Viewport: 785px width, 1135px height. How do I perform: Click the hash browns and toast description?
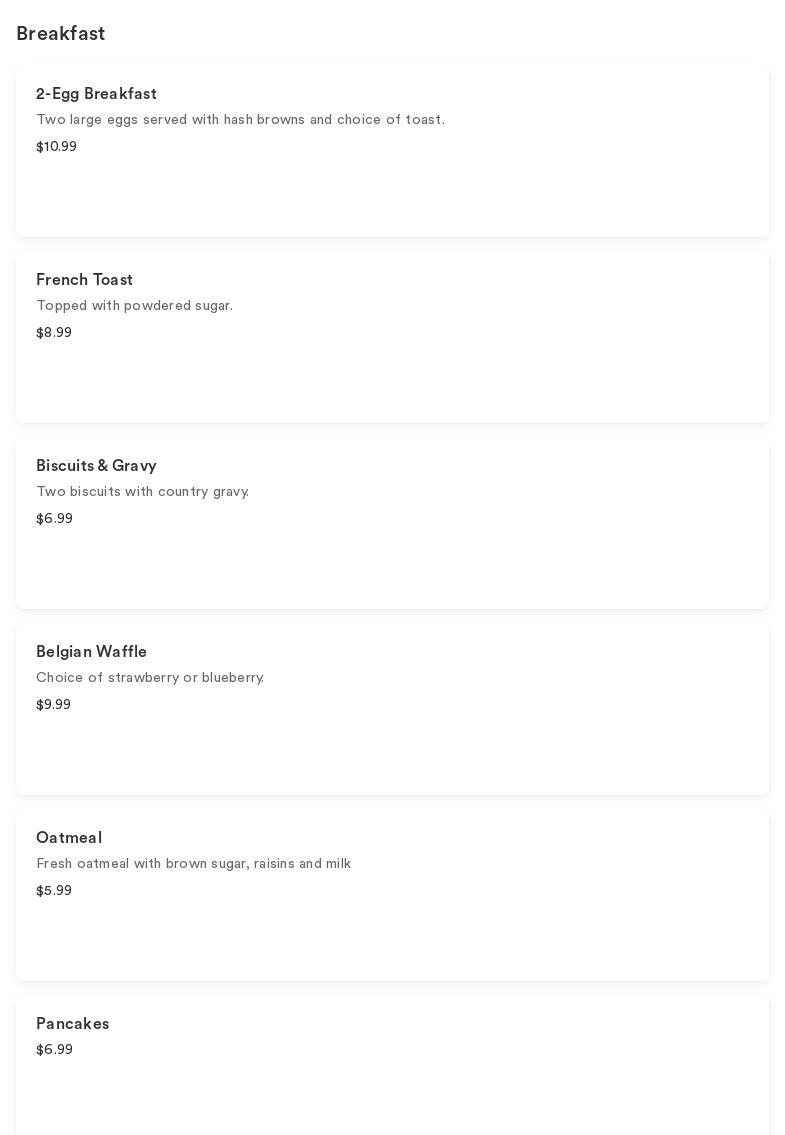pyautogui.click(x=240, y=120)
